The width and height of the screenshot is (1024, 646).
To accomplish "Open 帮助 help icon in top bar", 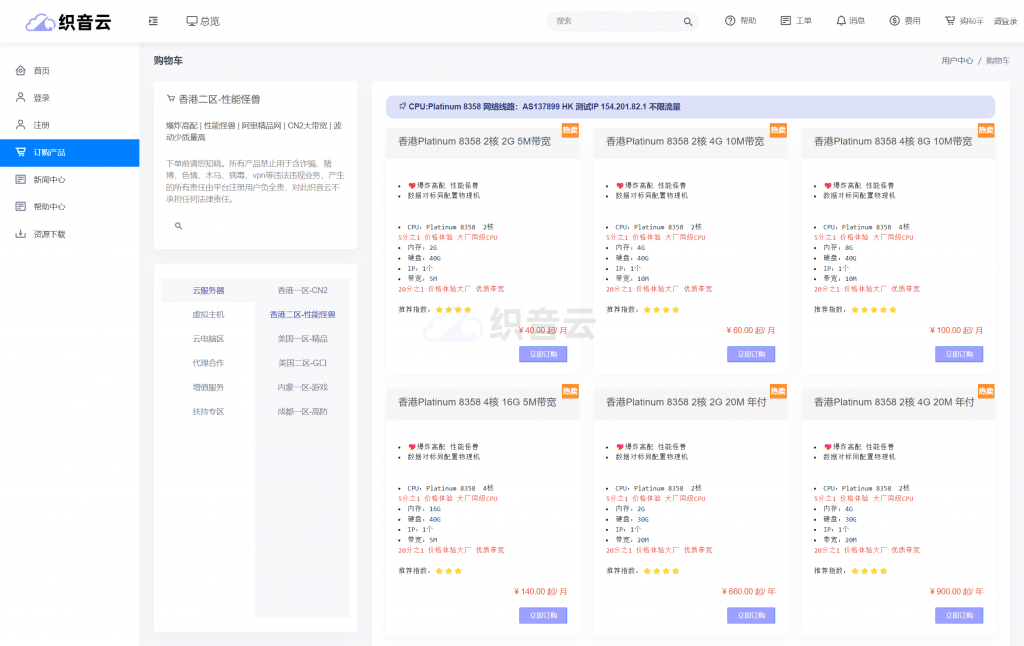I will coord(730,21).
